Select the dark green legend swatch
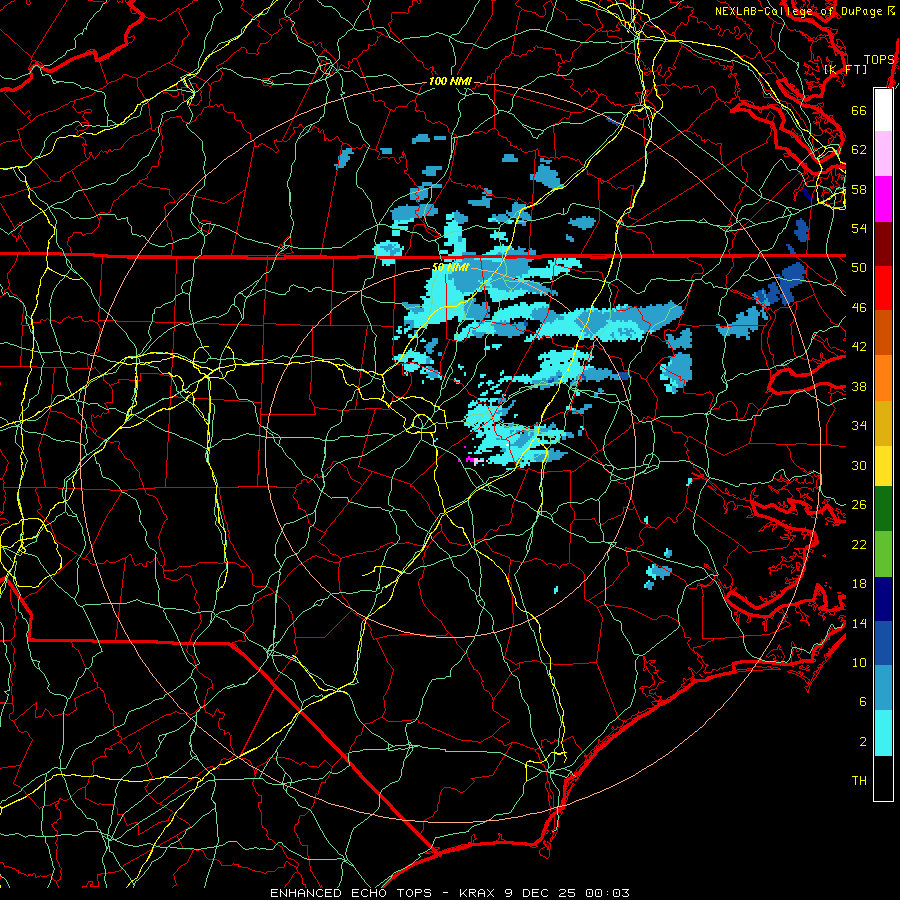 click(x=883, y=509)
